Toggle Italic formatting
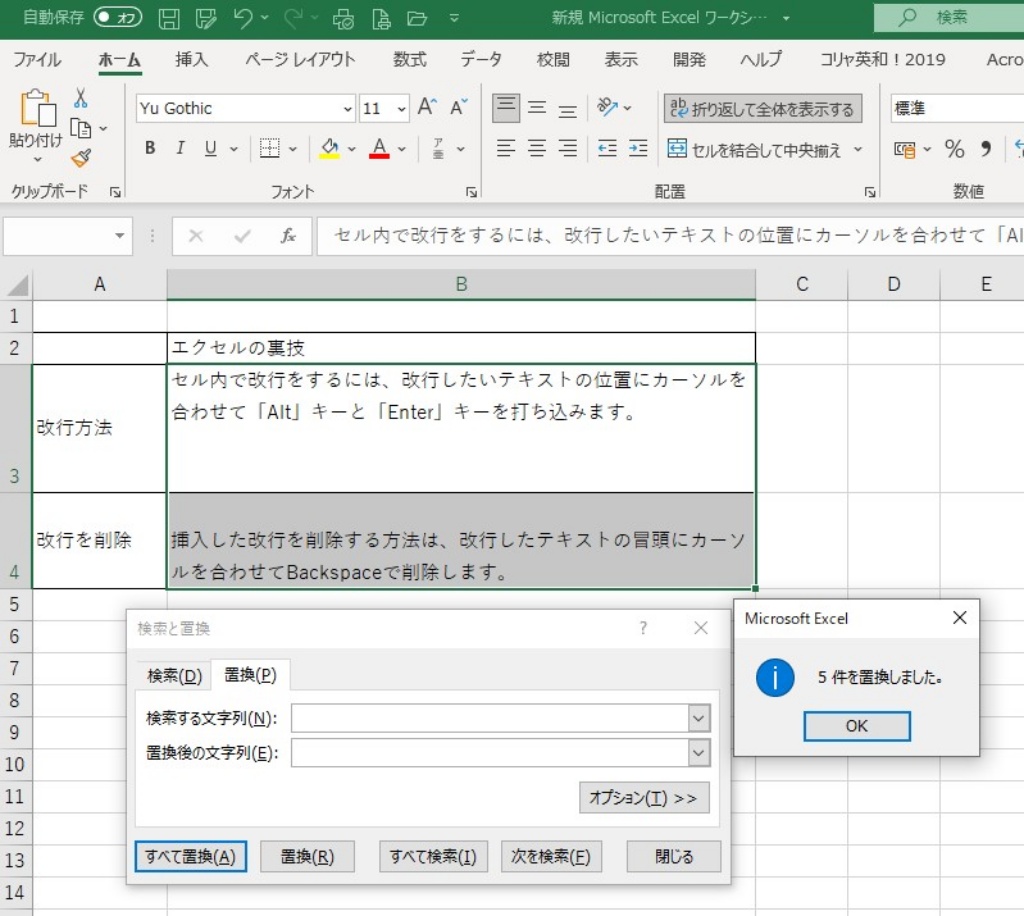The width and height of the screenshot is (1024, 916). [180, 148]
